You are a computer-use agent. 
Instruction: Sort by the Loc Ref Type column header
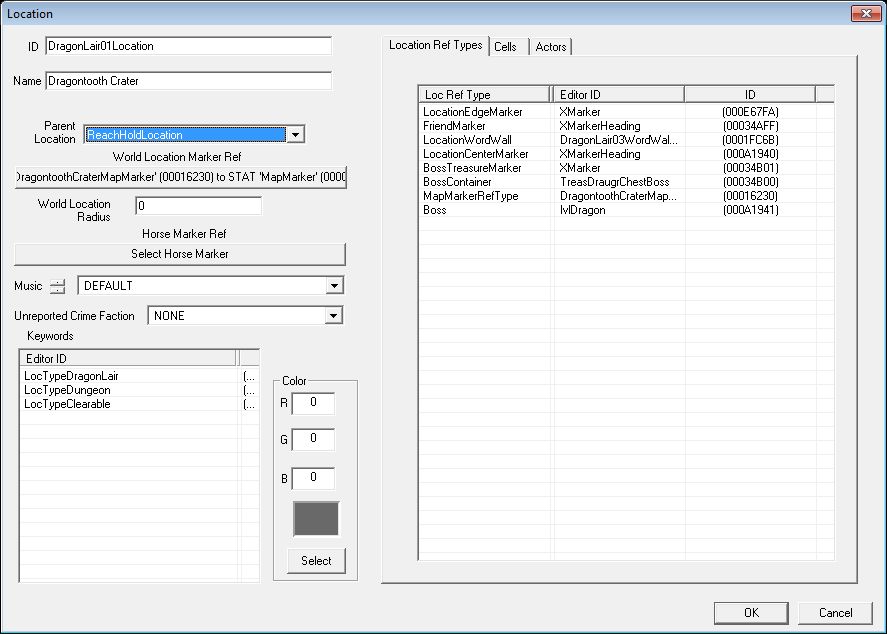point(484,94)
